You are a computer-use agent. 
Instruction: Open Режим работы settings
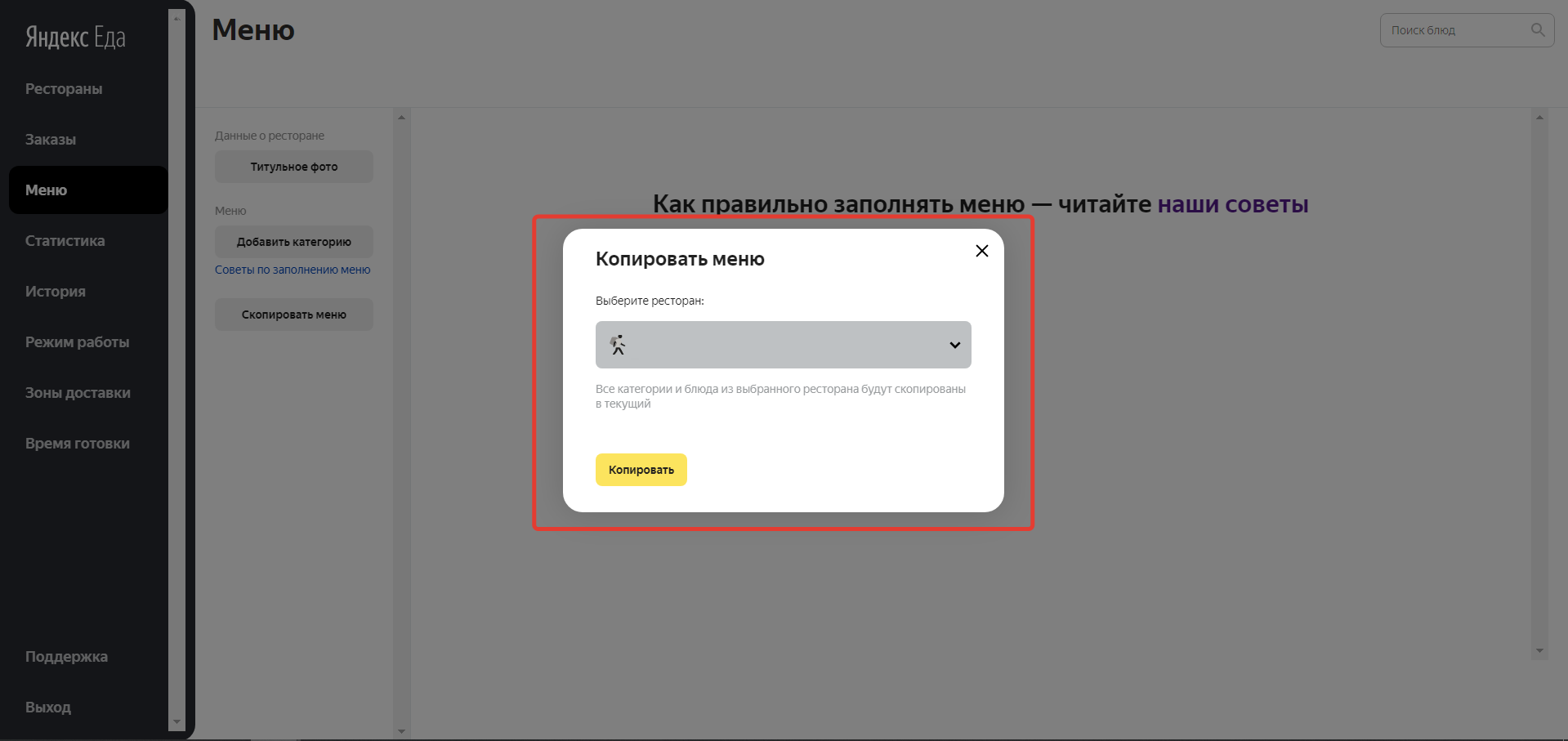click(x=77, y=342)
